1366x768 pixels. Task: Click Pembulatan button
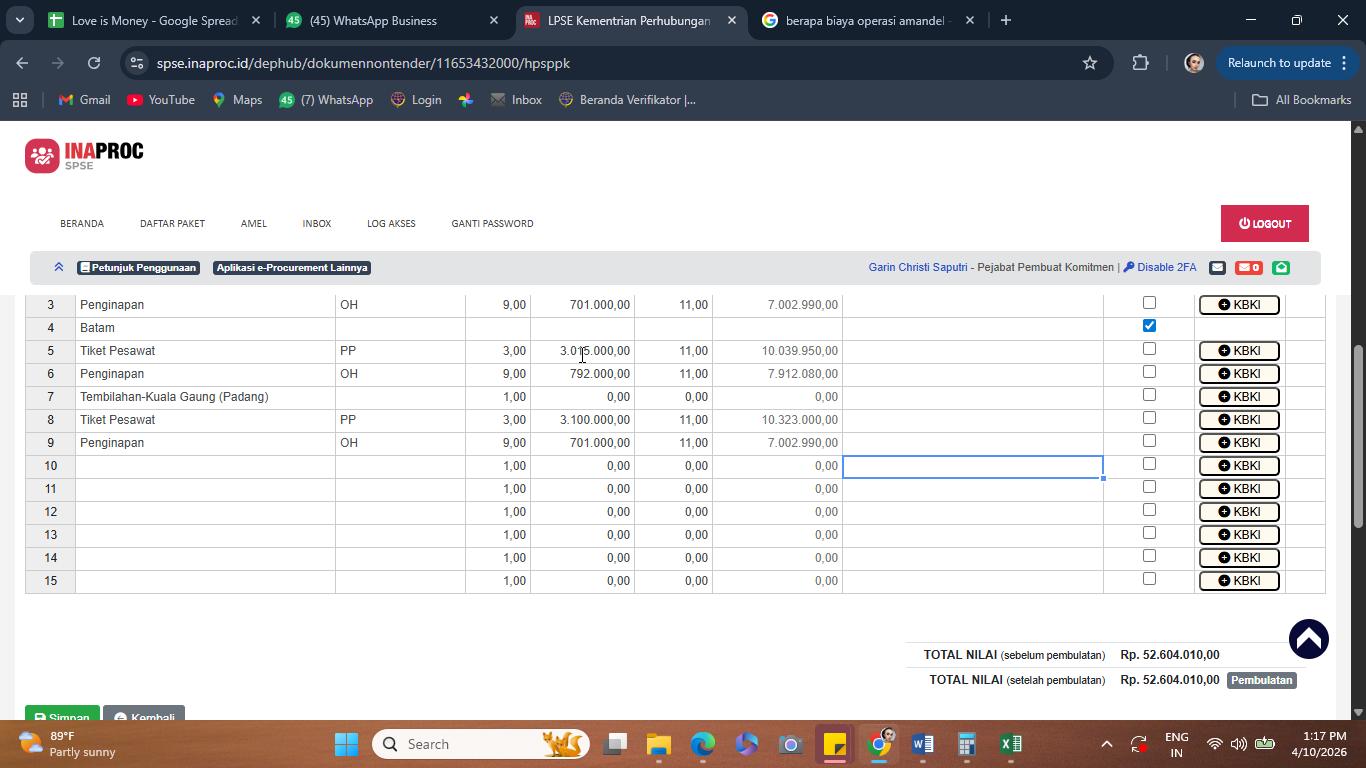(1261, 680)
